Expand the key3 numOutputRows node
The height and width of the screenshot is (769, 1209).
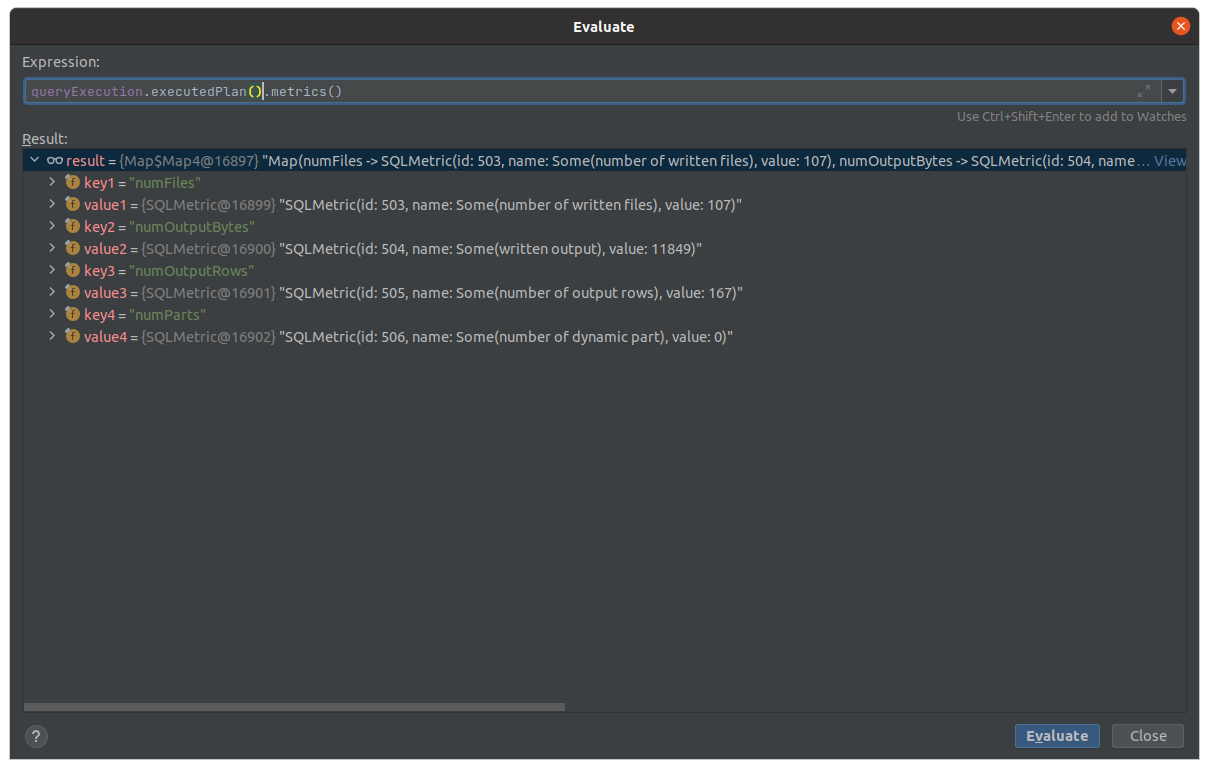(52, 270)
